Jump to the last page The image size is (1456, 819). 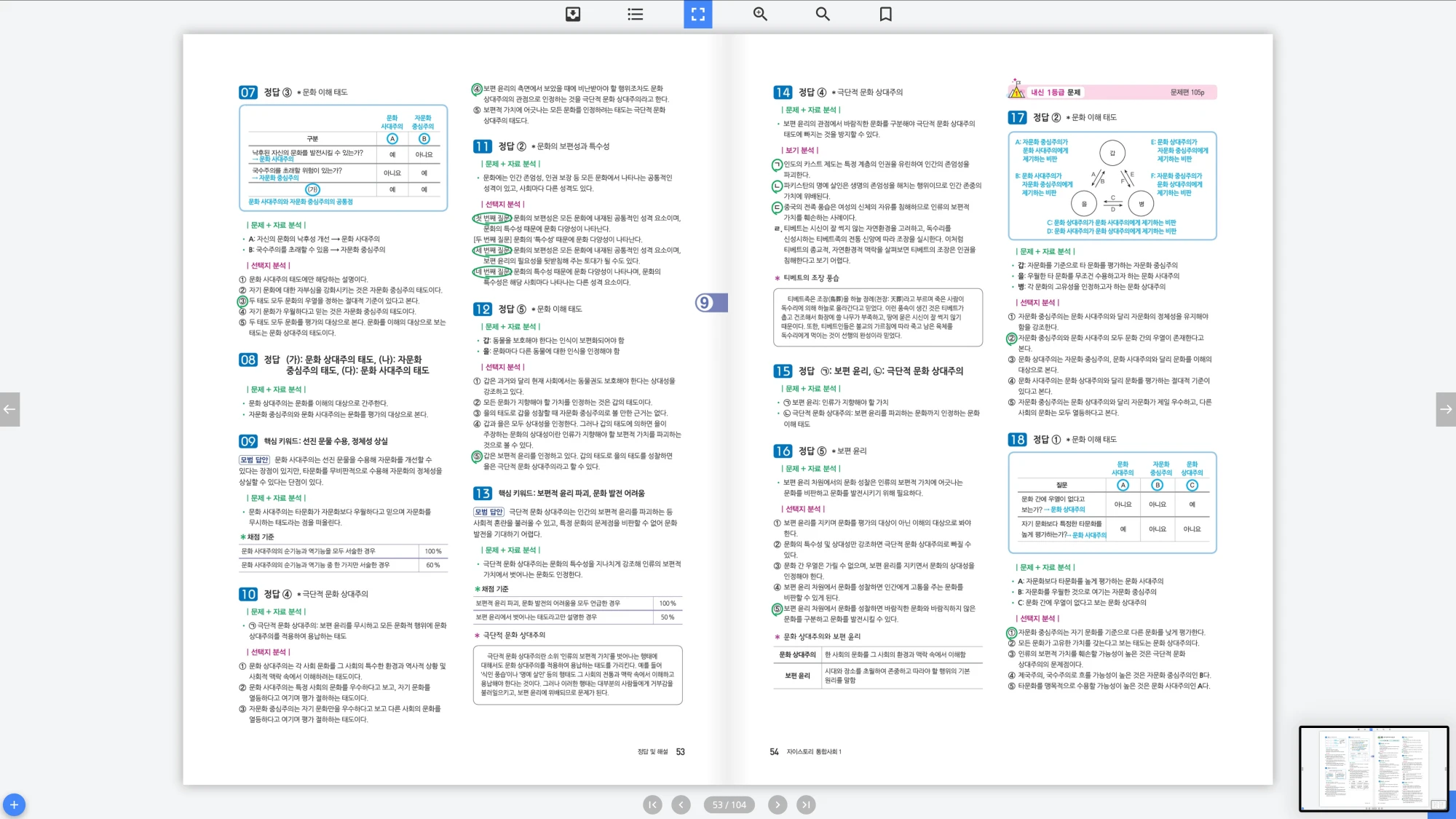[805, 804]
